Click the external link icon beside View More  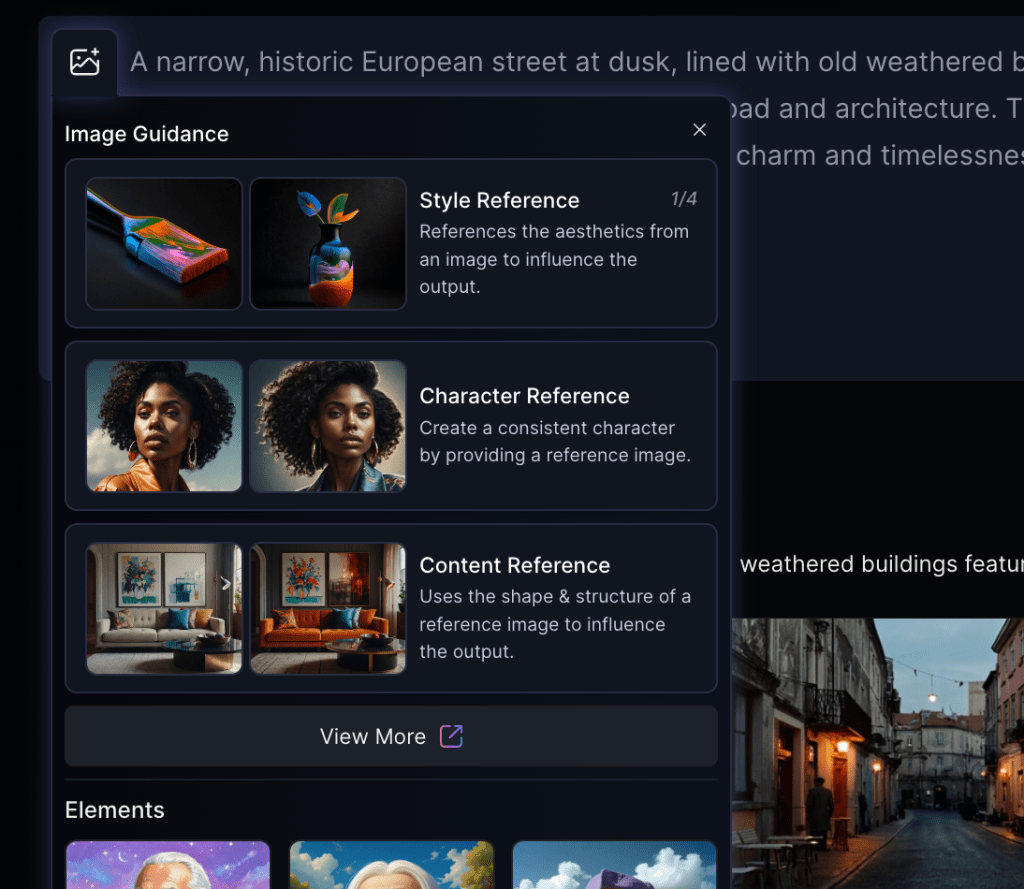coord(452,737)
